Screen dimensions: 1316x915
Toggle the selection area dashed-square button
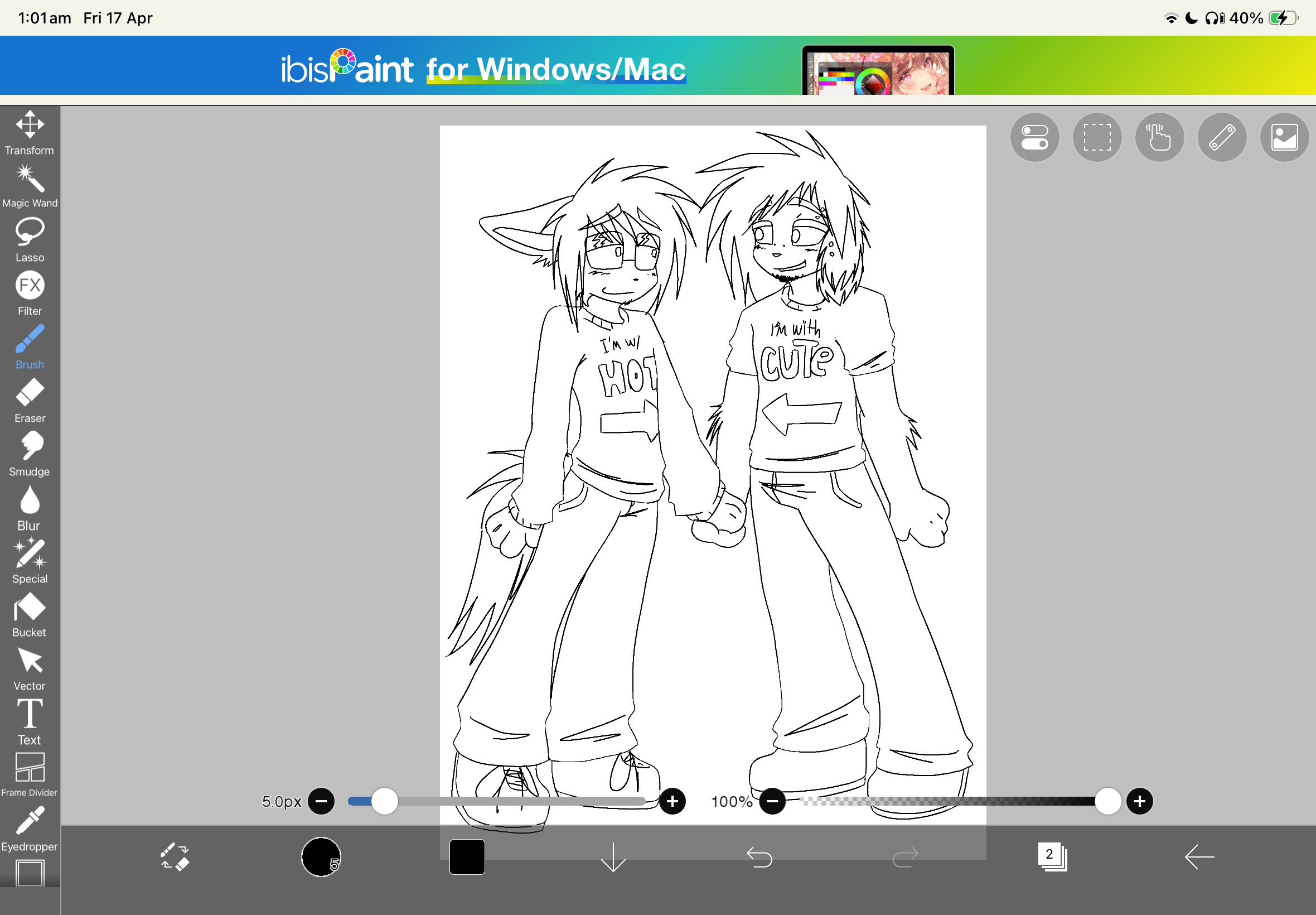1096,138
